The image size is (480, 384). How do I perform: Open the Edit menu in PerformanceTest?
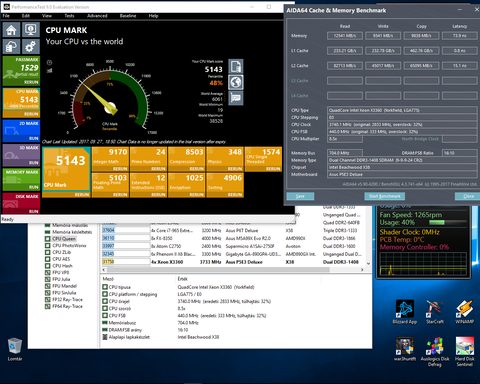[x=26, y=16]
